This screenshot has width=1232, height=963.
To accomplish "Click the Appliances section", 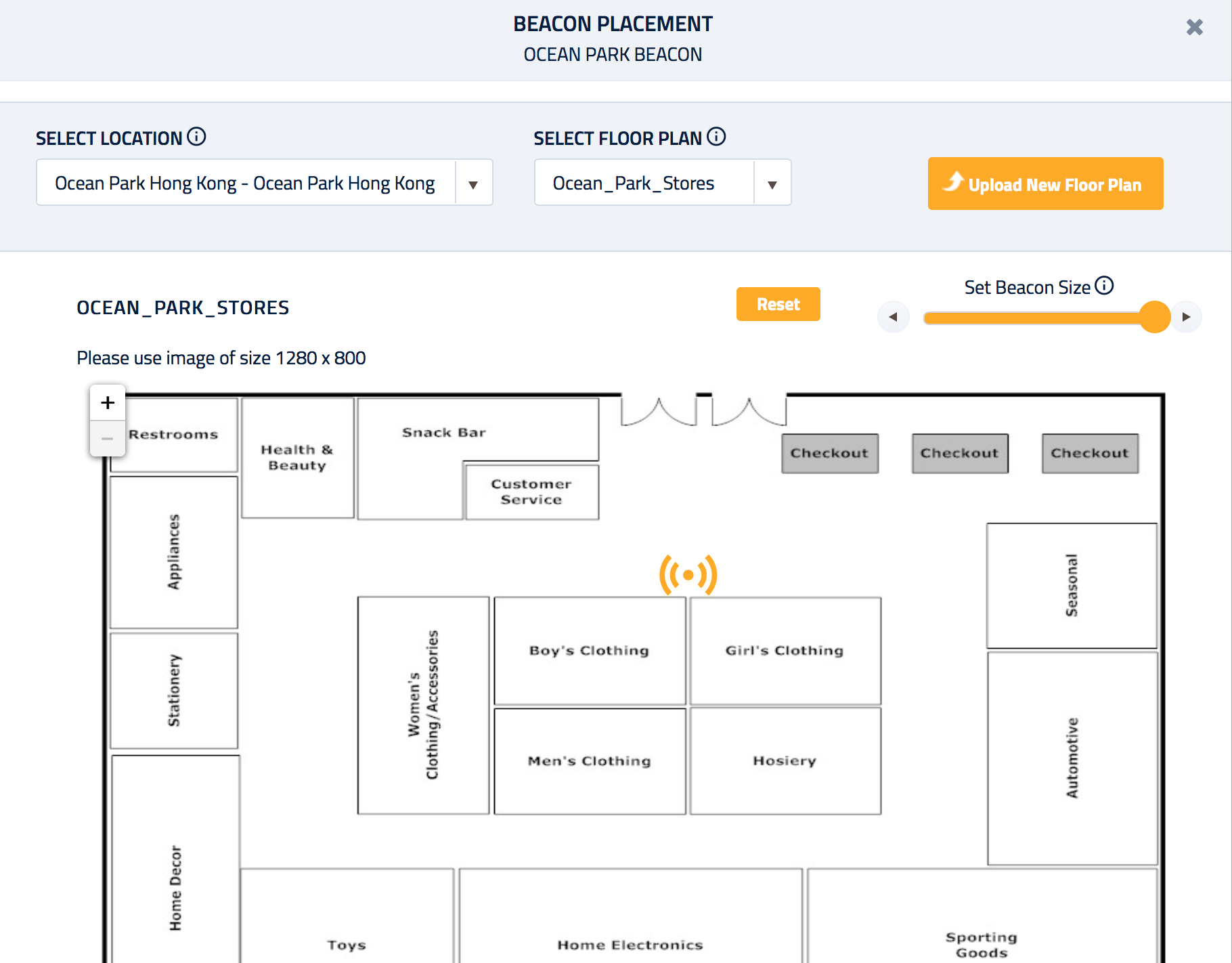I will (x=174, y=553).
